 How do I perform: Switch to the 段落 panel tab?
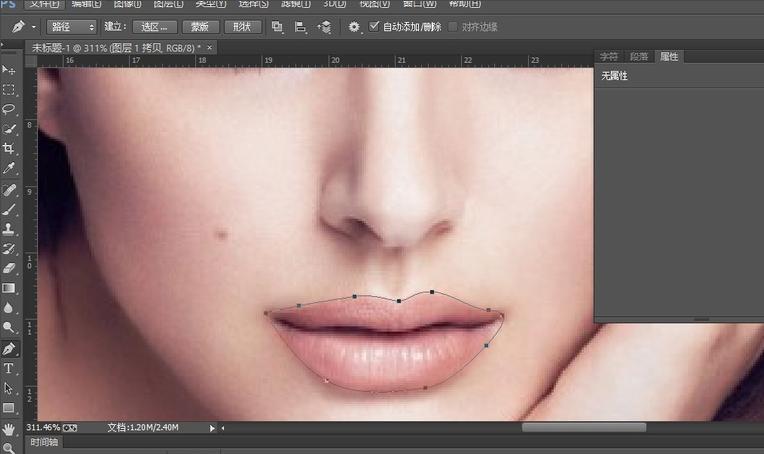pyautogui.click(x=639, y=56)
